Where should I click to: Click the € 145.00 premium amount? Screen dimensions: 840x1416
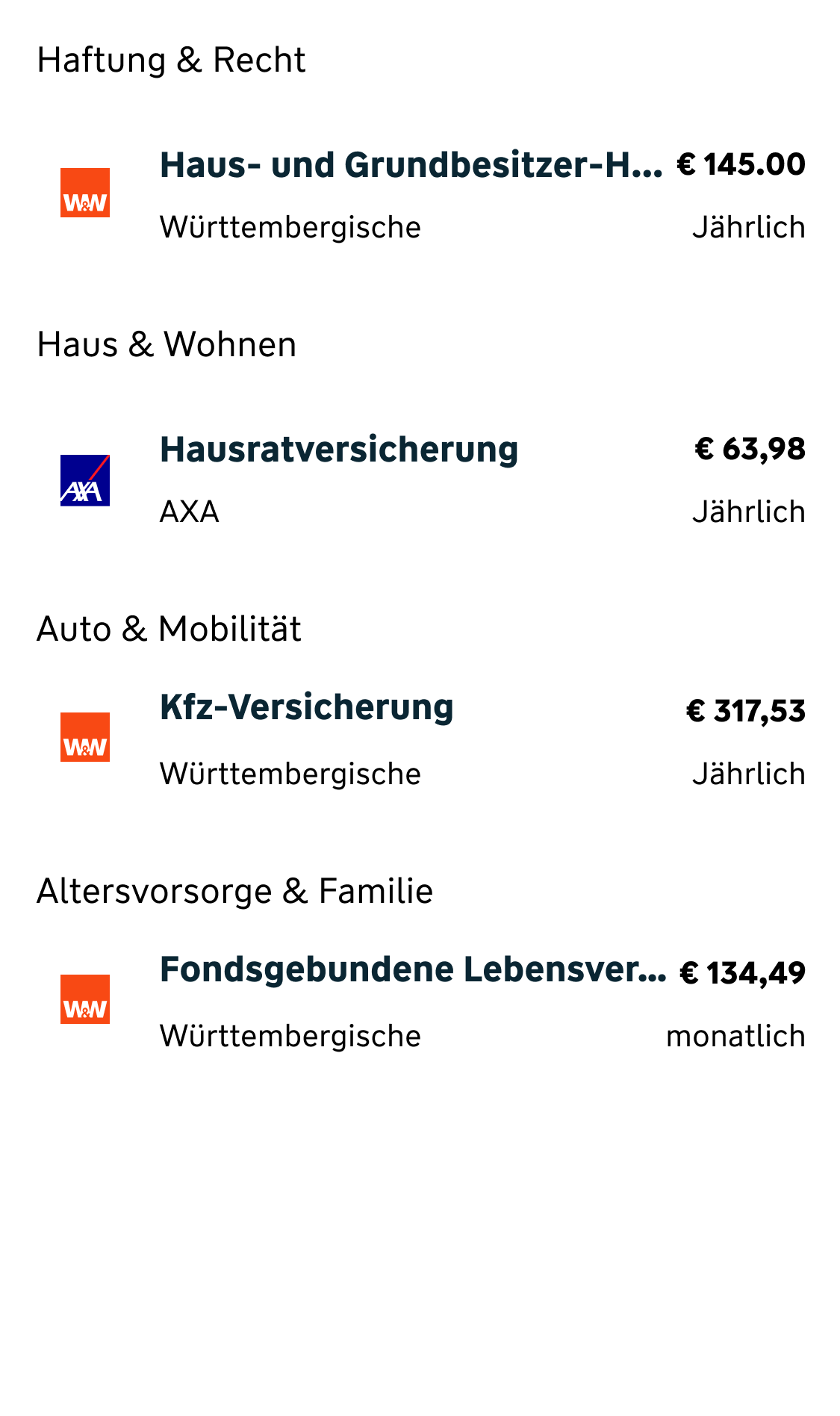(741, 164)
